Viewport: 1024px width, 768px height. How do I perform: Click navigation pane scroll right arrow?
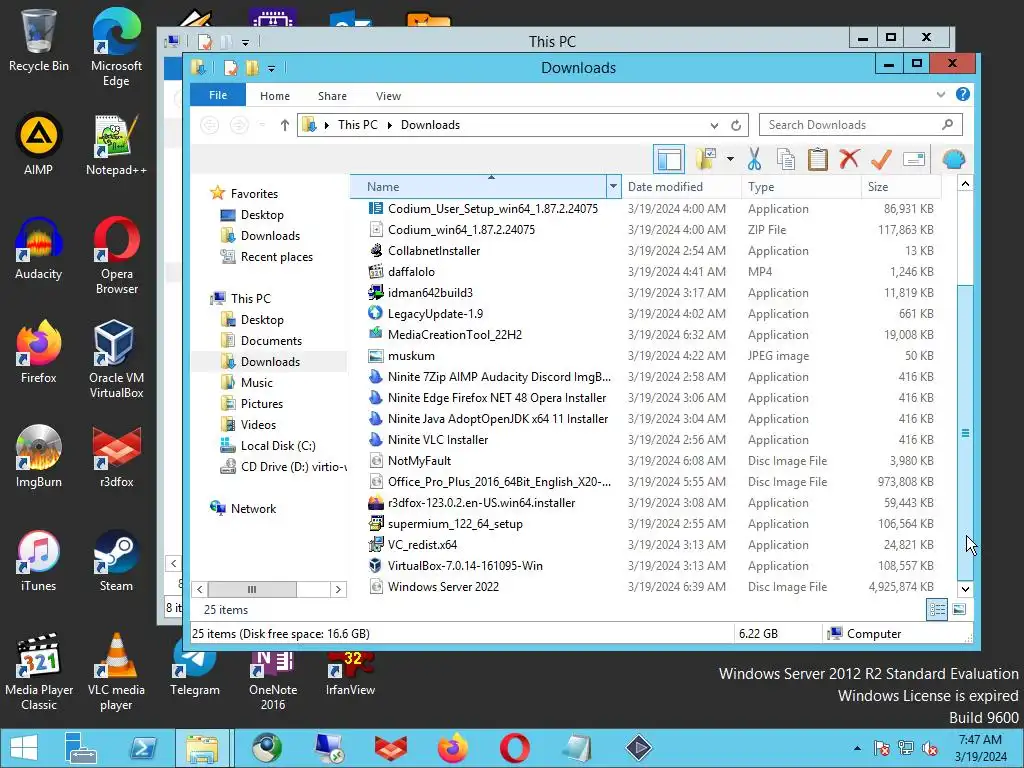[338, 590]
